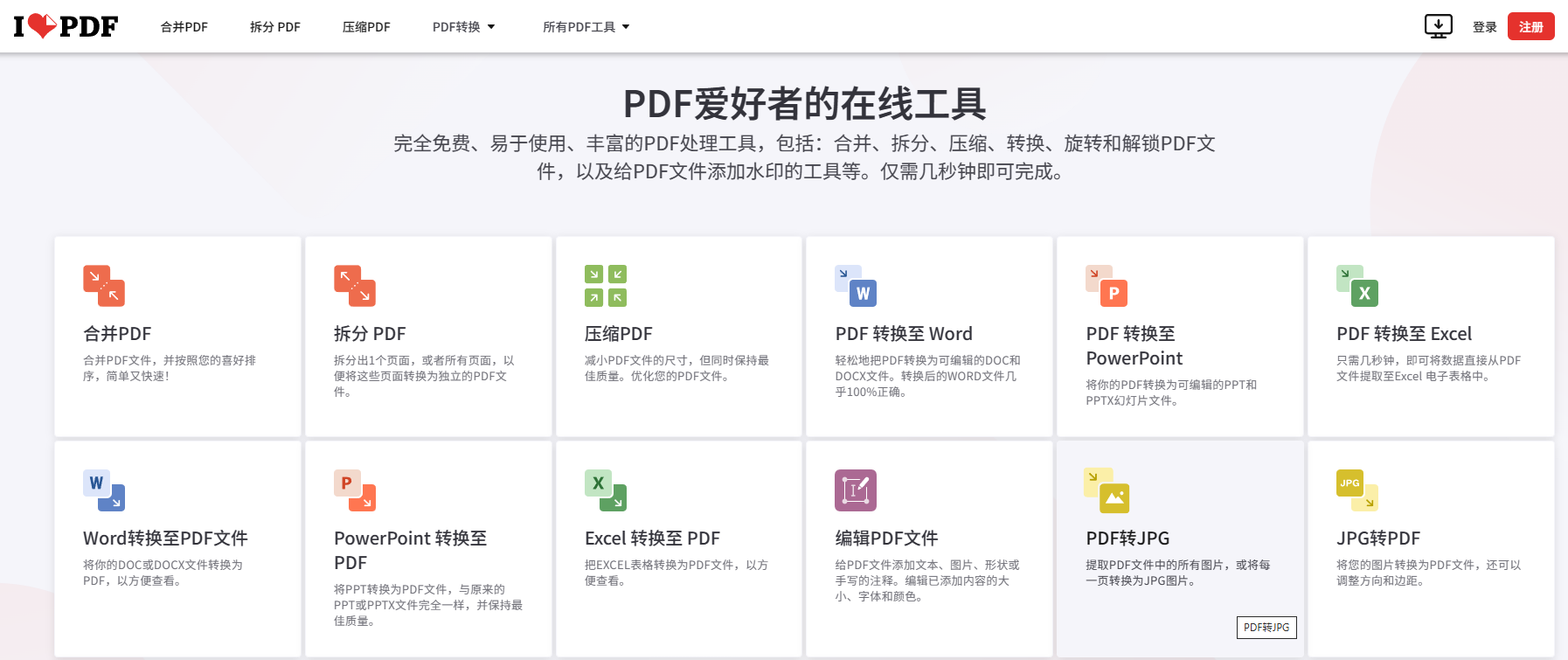Click the description starting 将你的PDF转换为可编辑的PPT
The height and width of the screenshot is (660, 1568).
coord(1171,393)
